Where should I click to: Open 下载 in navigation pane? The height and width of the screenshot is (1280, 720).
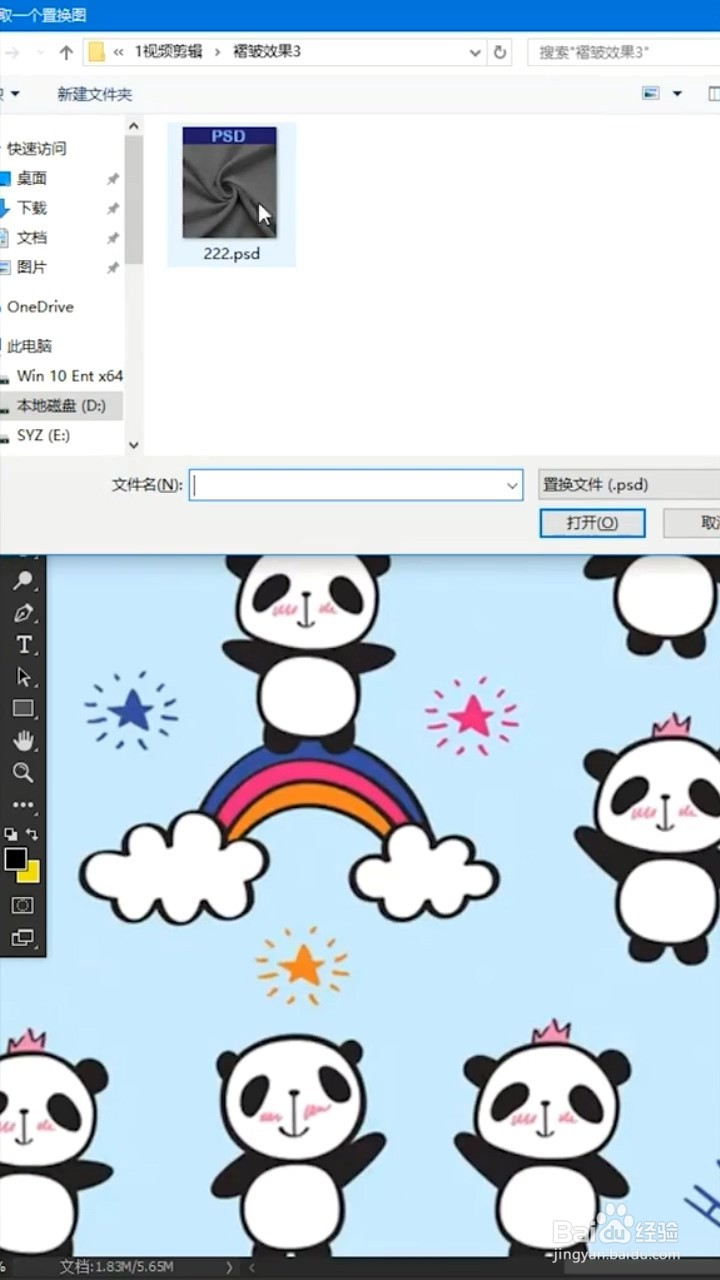(x=32, y=208)
